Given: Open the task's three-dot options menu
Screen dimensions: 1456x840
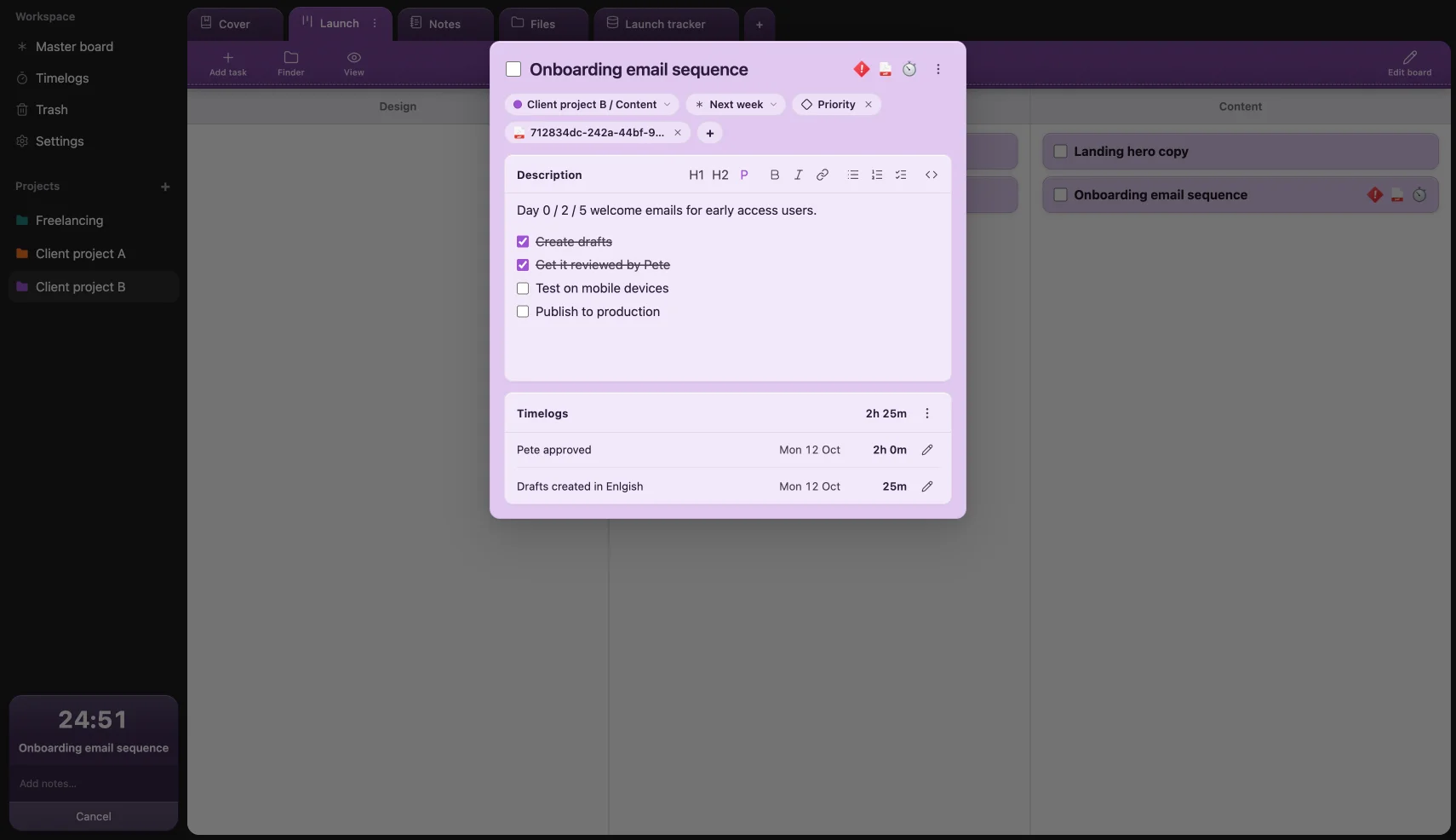Looking at the screenshot, I should tap(938, 69).
